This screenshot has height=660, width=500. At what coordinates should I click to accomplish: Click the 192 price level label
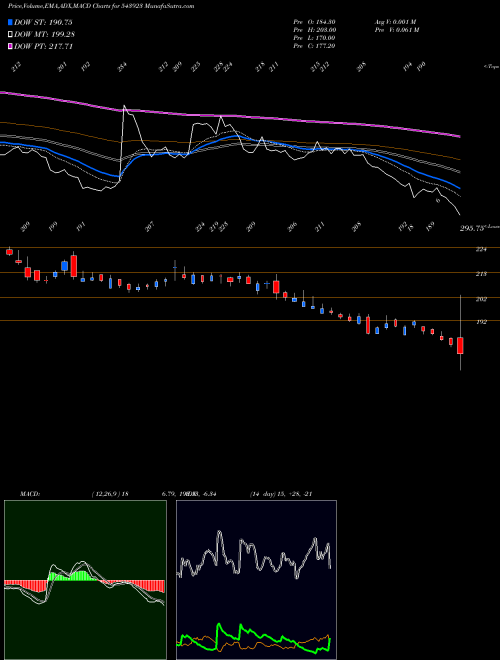pos(481,322)
